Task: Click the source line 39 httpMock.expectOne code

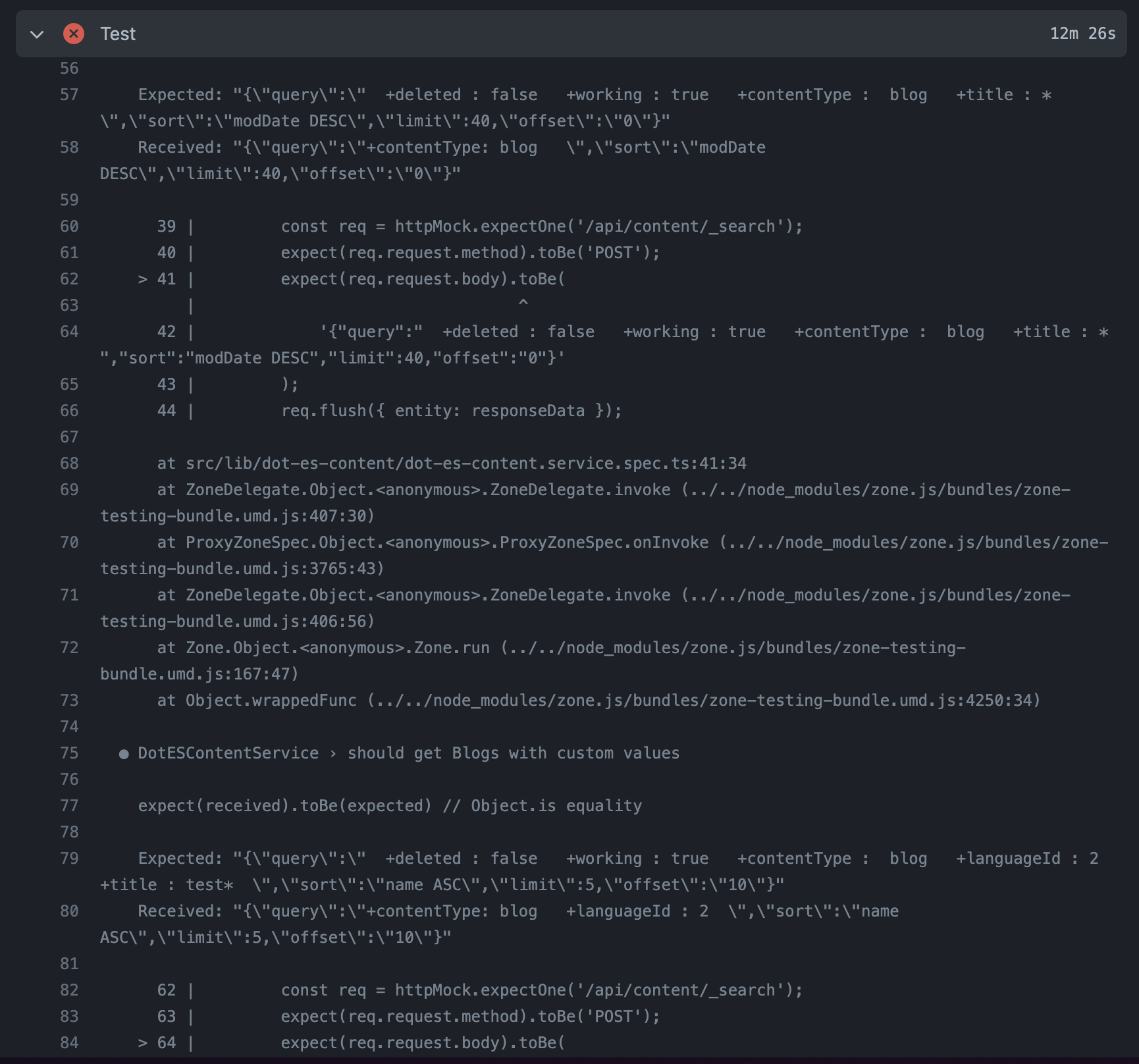Action: 542,226
